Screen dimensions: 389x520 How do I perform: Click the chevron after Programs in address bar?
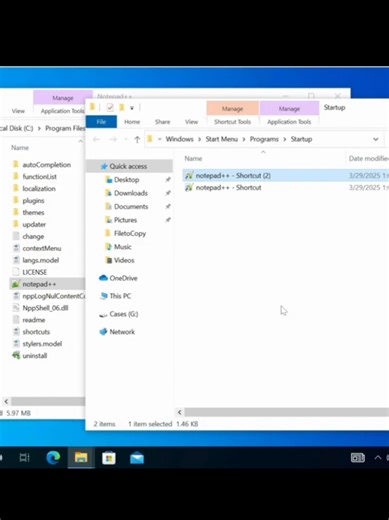(285, 139)
